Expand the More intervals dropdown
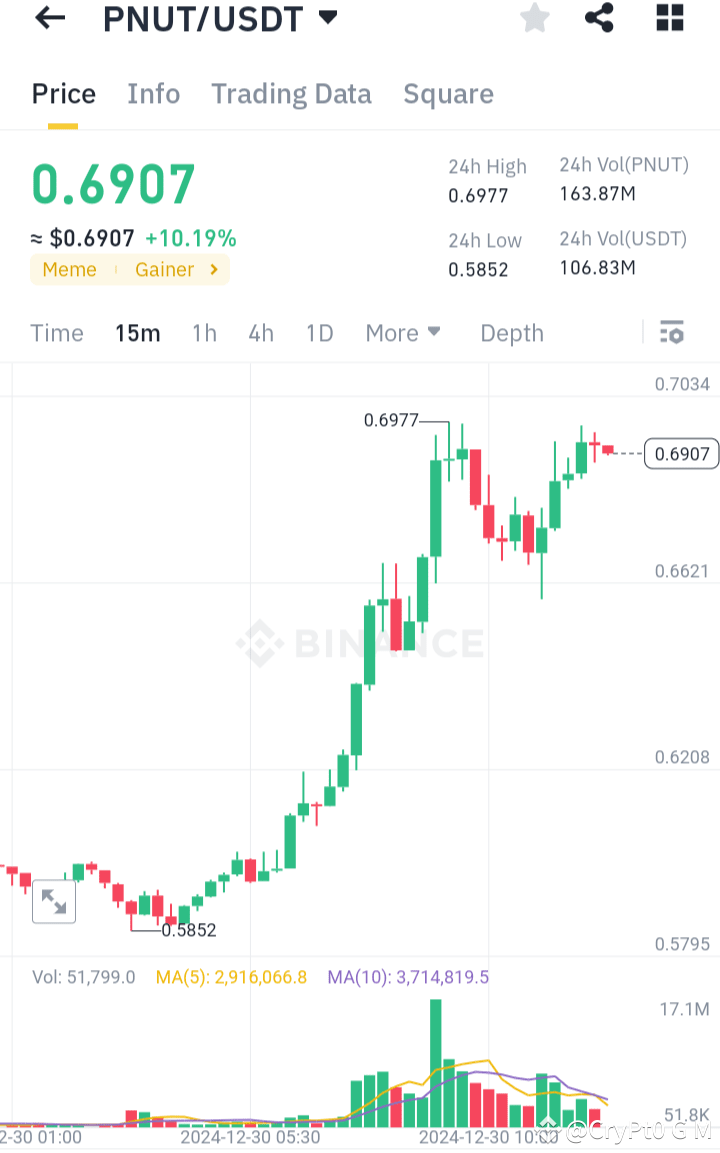Image resolution: width=720 pixels, height=1153 pixels. (403, 332)
